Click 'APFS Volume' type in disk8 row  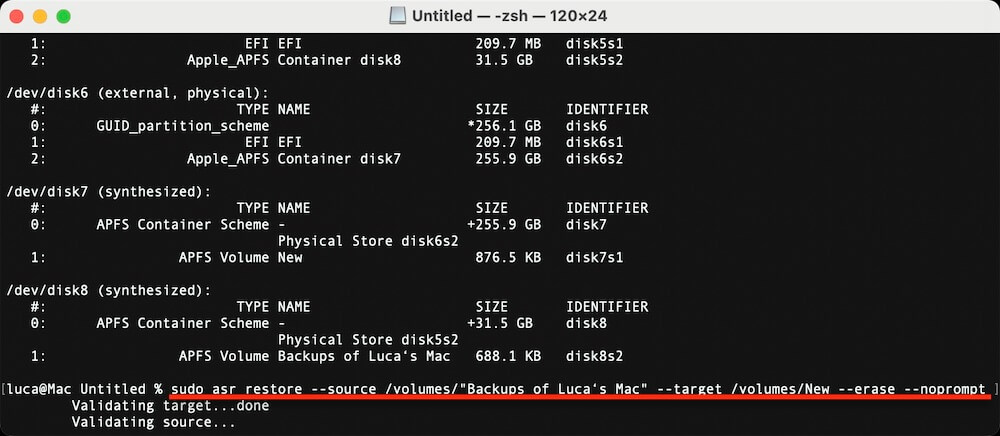coord(224,356)
